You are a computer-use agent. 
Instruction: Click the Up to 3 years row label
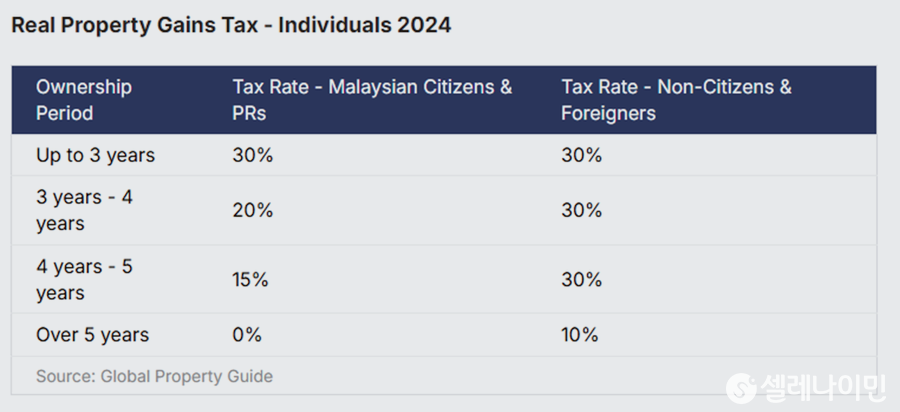[95, 156]
